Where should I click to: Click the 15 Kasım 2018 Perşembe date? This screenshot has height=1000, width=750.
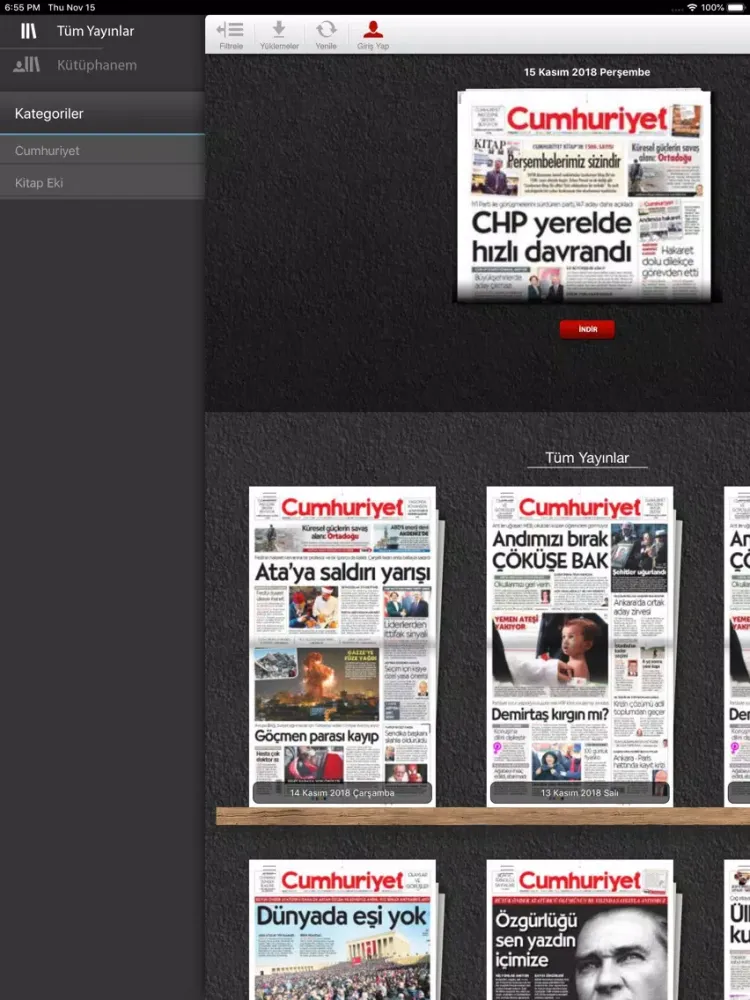587,72
